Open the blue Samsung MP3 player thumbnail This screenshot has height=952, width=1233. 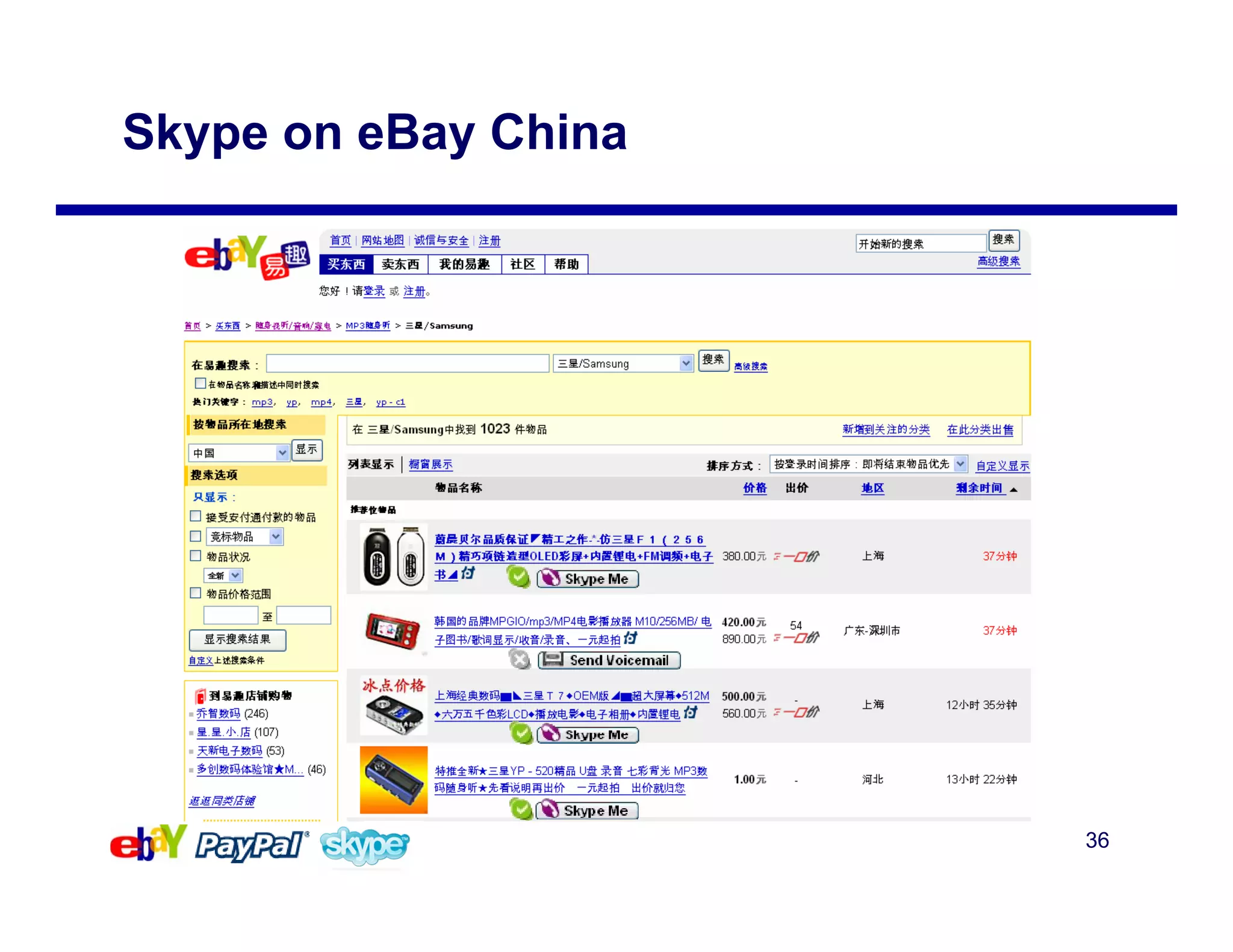[x=394, y=780]
